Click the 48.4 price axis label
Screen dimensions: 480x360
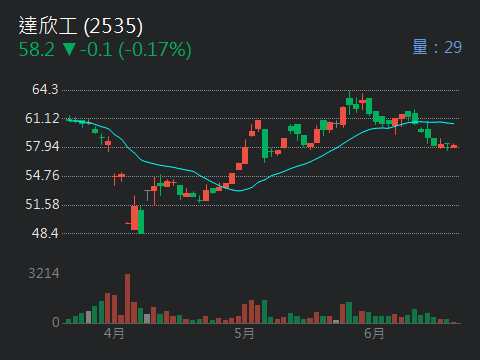(x=45, y=233)
